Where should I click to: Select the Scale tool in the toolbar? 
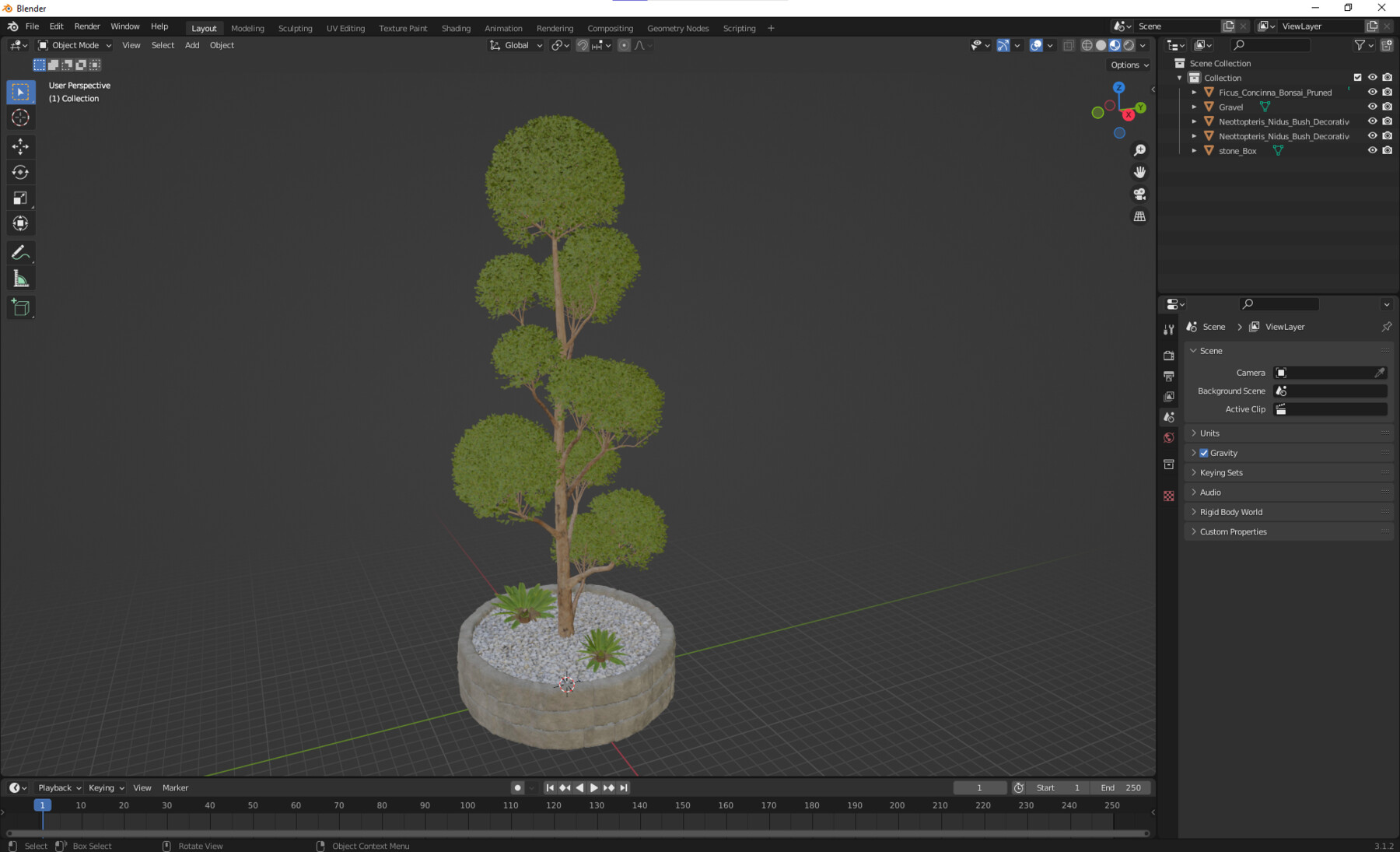21,198
